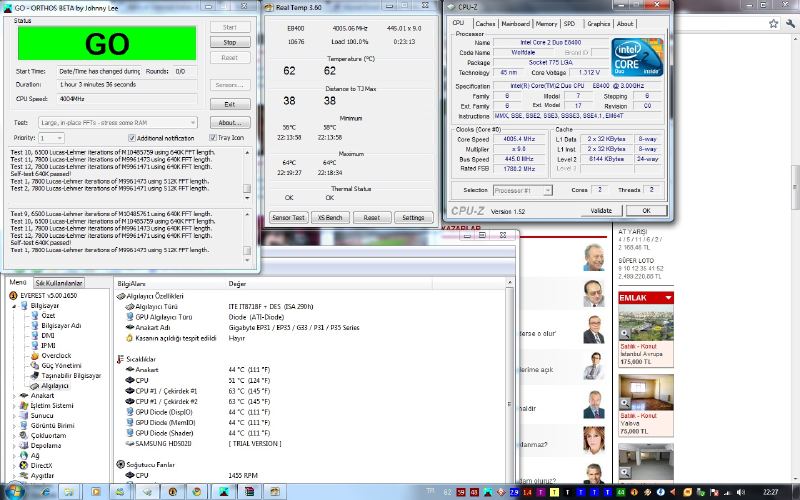Viewport: 800px width, 500px height.
Task: Click the first EMLAK listing thumbnail
Action: point(645,323)
